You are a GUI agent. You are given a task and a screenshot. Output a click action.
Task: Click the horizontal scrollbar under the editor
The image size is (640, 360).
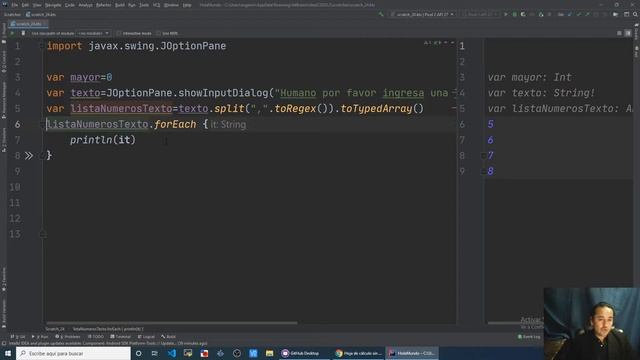point(171,322)
